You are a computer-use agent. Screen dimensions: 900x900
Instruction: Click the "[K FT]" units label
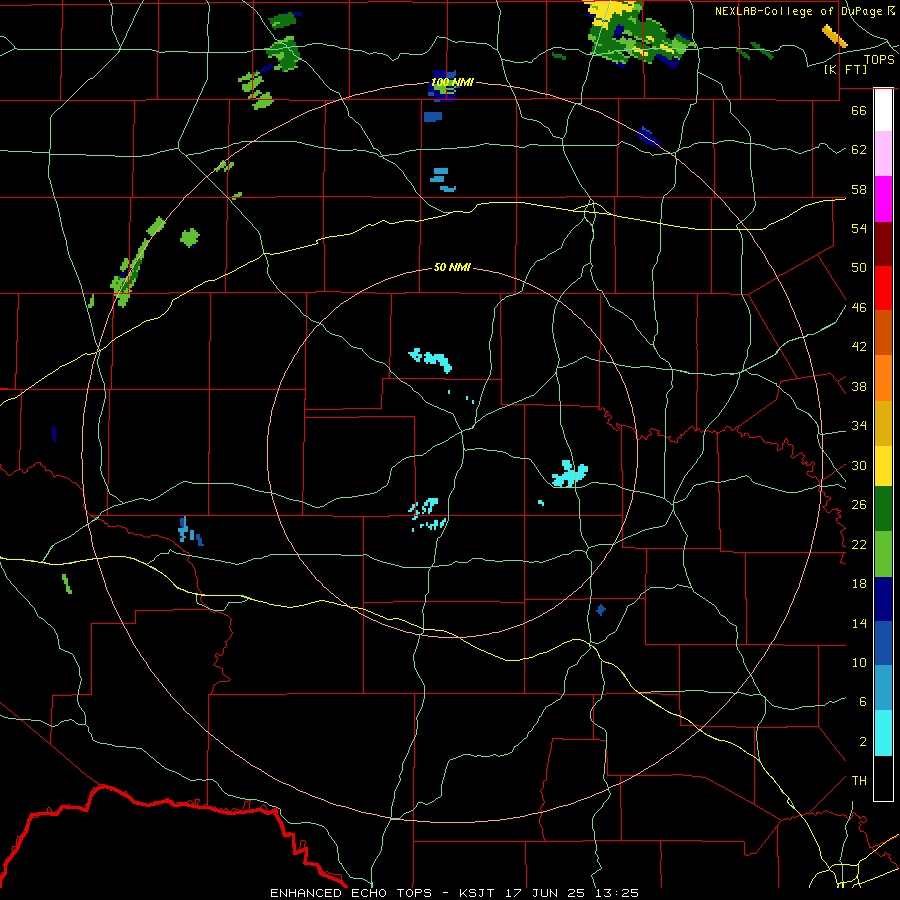tap(845, 70)
